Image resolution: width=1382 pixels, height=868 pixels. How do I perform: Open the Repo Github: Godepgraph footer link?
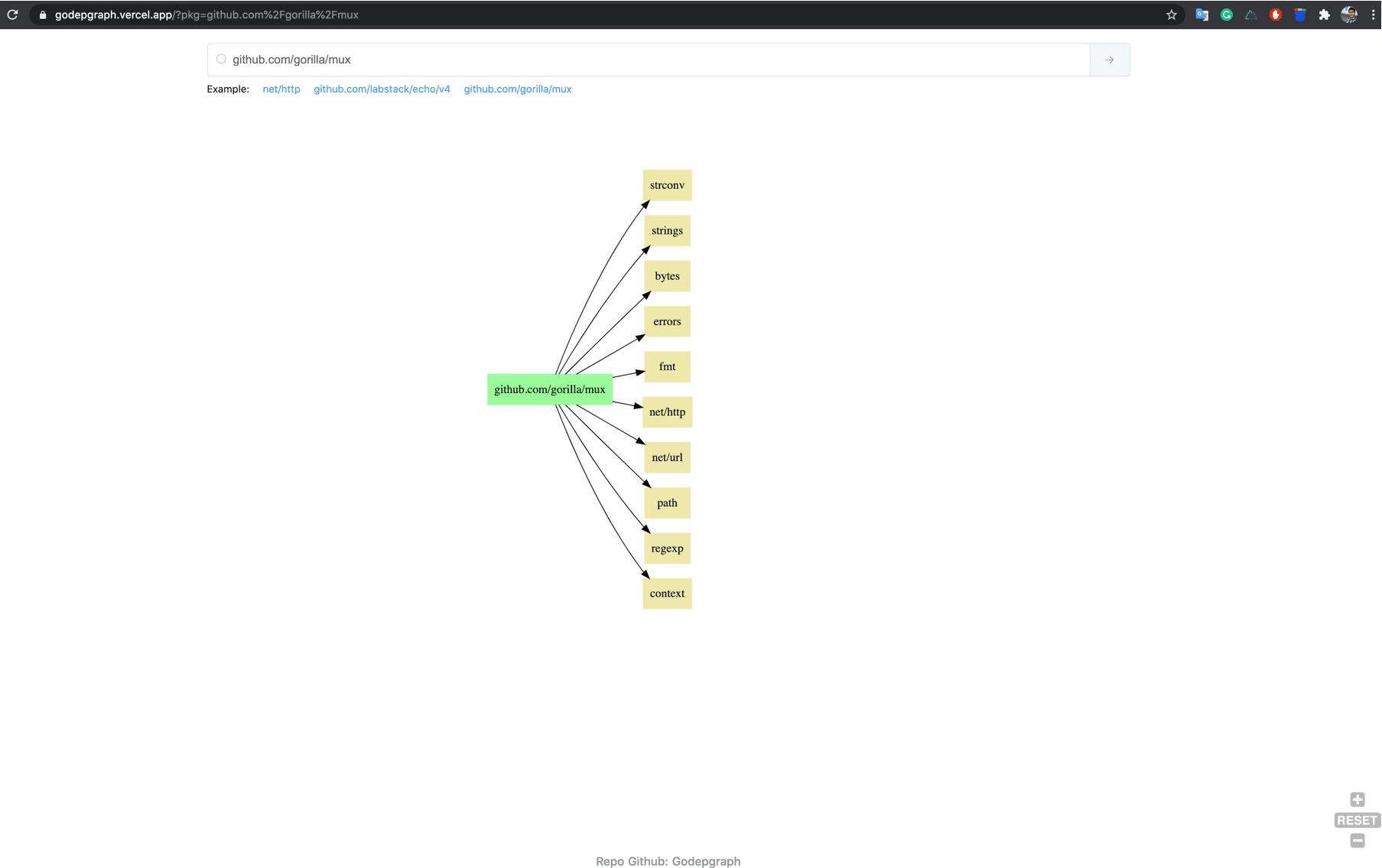click(x=668, y=861)
